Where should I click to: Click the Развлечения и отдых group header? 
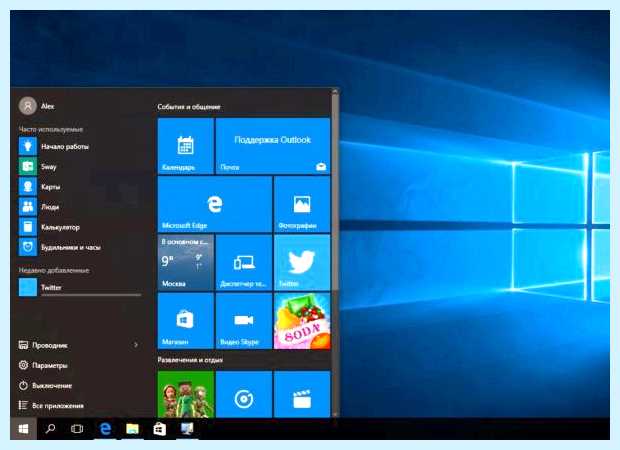coord(190,360)
